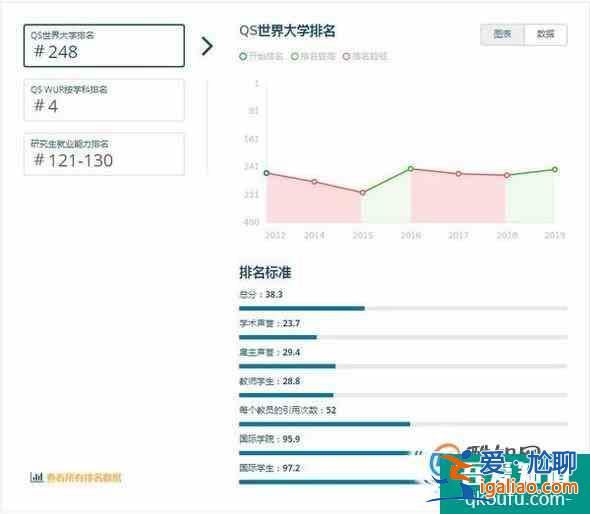Select the QS世界大学排名 #248 card
Image resolution: width=590 pixels, height=514 pixels.
pyautogui.click(x=104, y=46)
